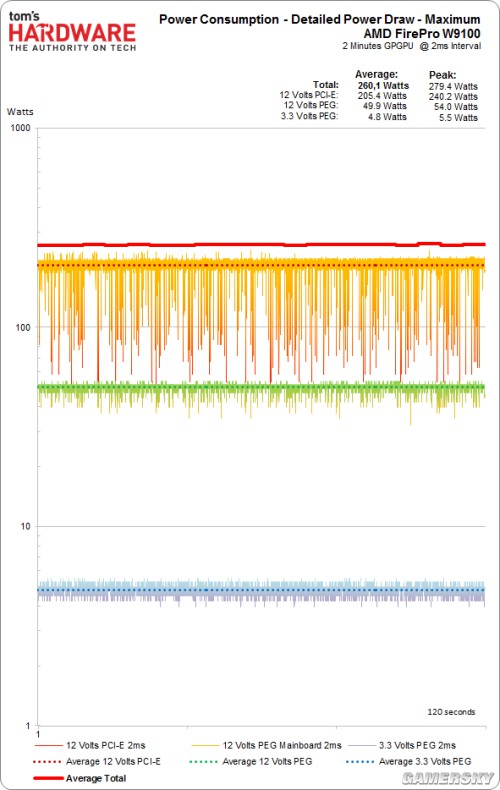Select the '260,1 Watts' average total value
The image size is (500, 790).
[383, 86]
